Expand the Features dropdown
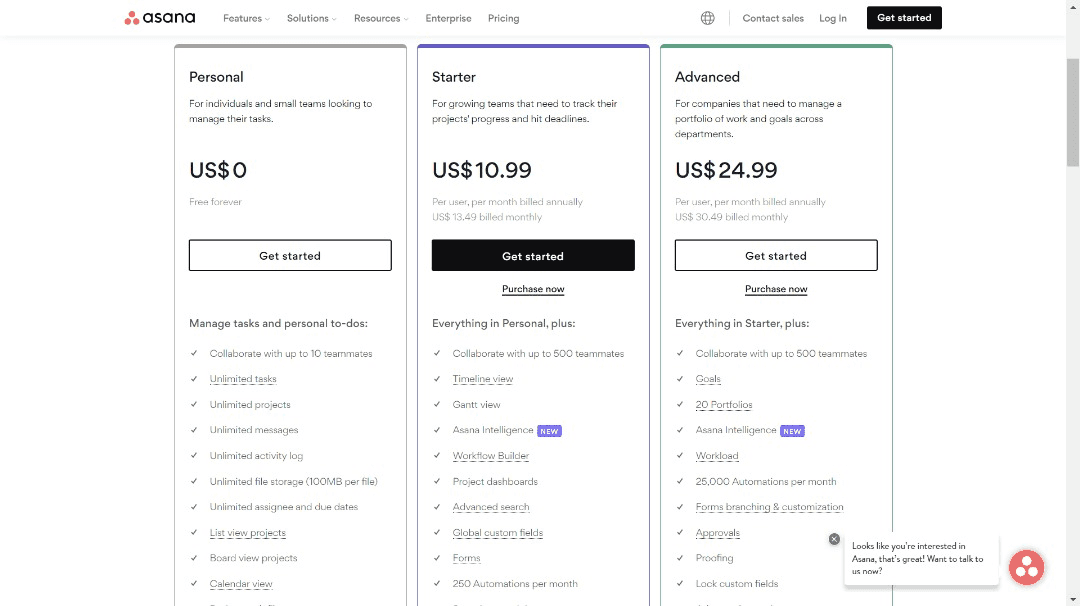 pos(246,18)
